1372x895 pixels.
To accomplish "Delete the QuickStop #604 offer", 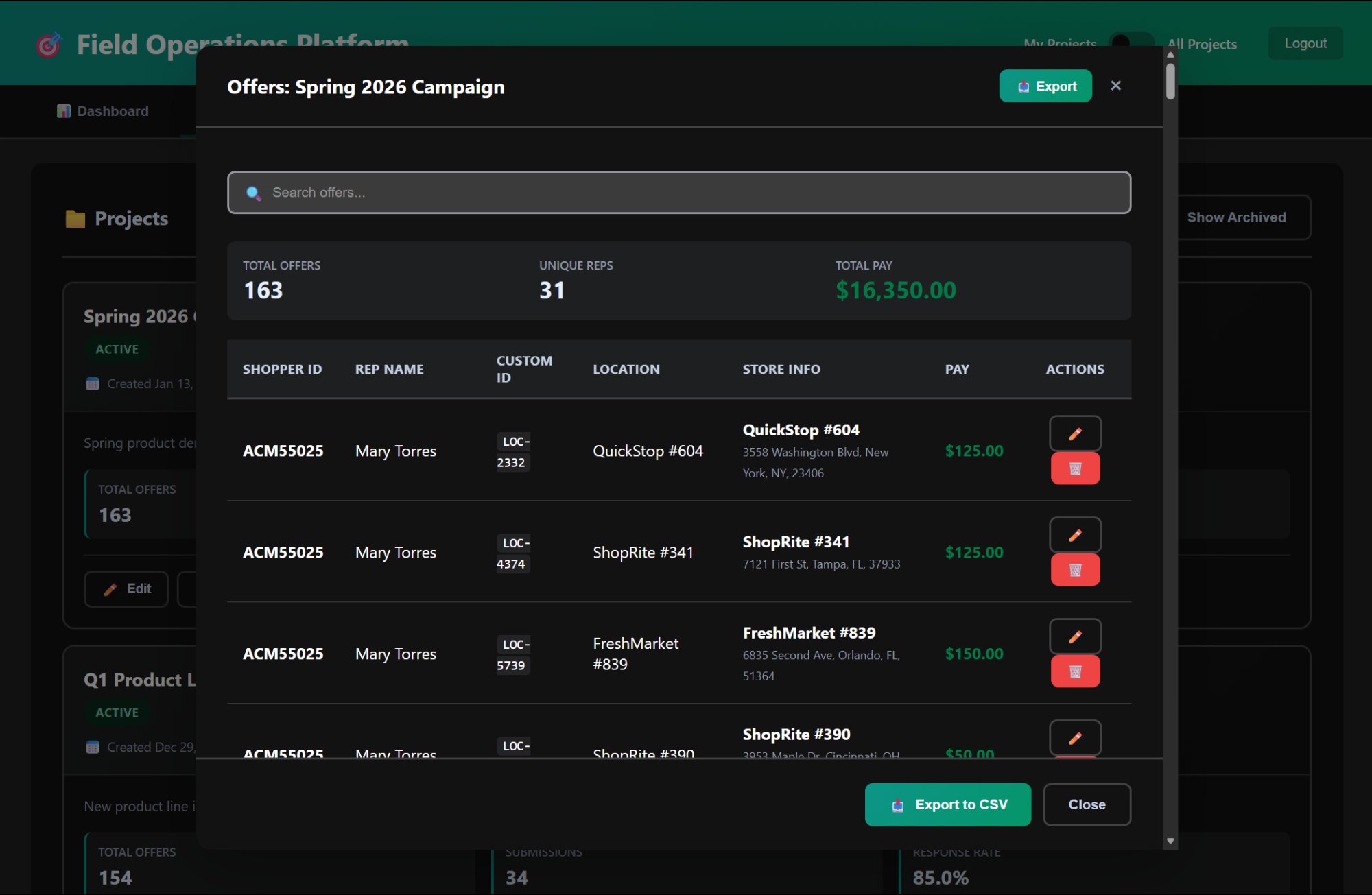I will click(1075, 468).
